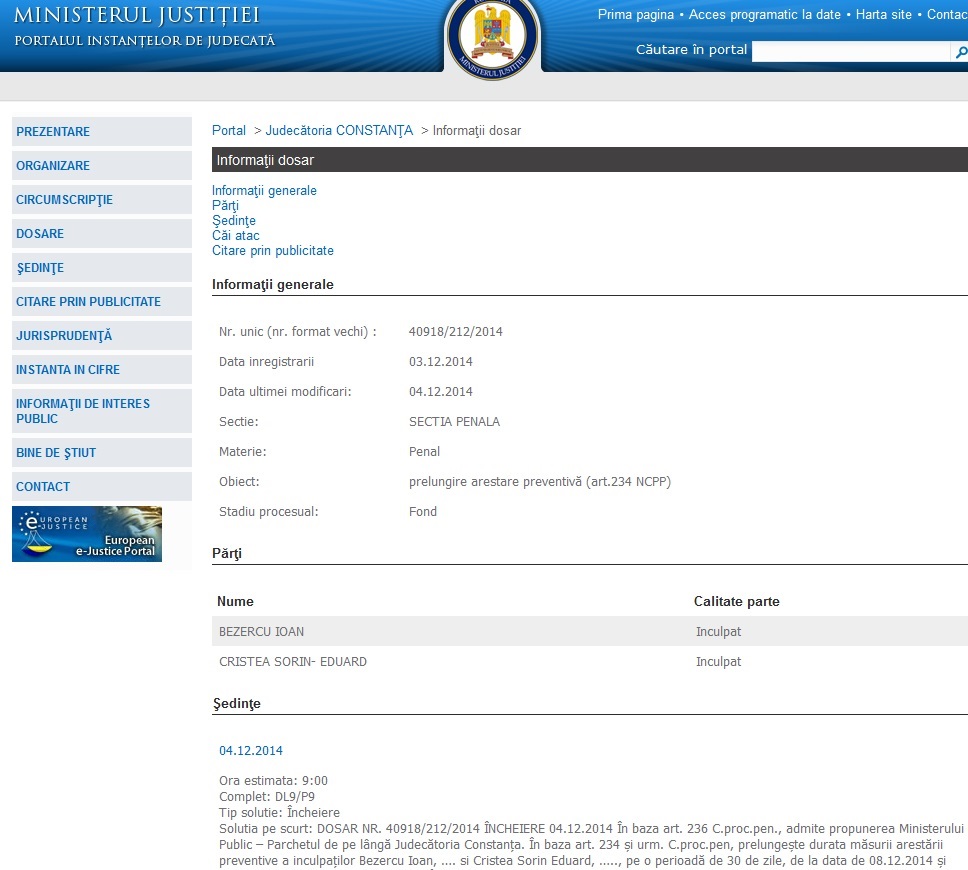
Task: Click the Complet: DL9/P9 line
Action: pyautogui.click(x=267, y=797)
